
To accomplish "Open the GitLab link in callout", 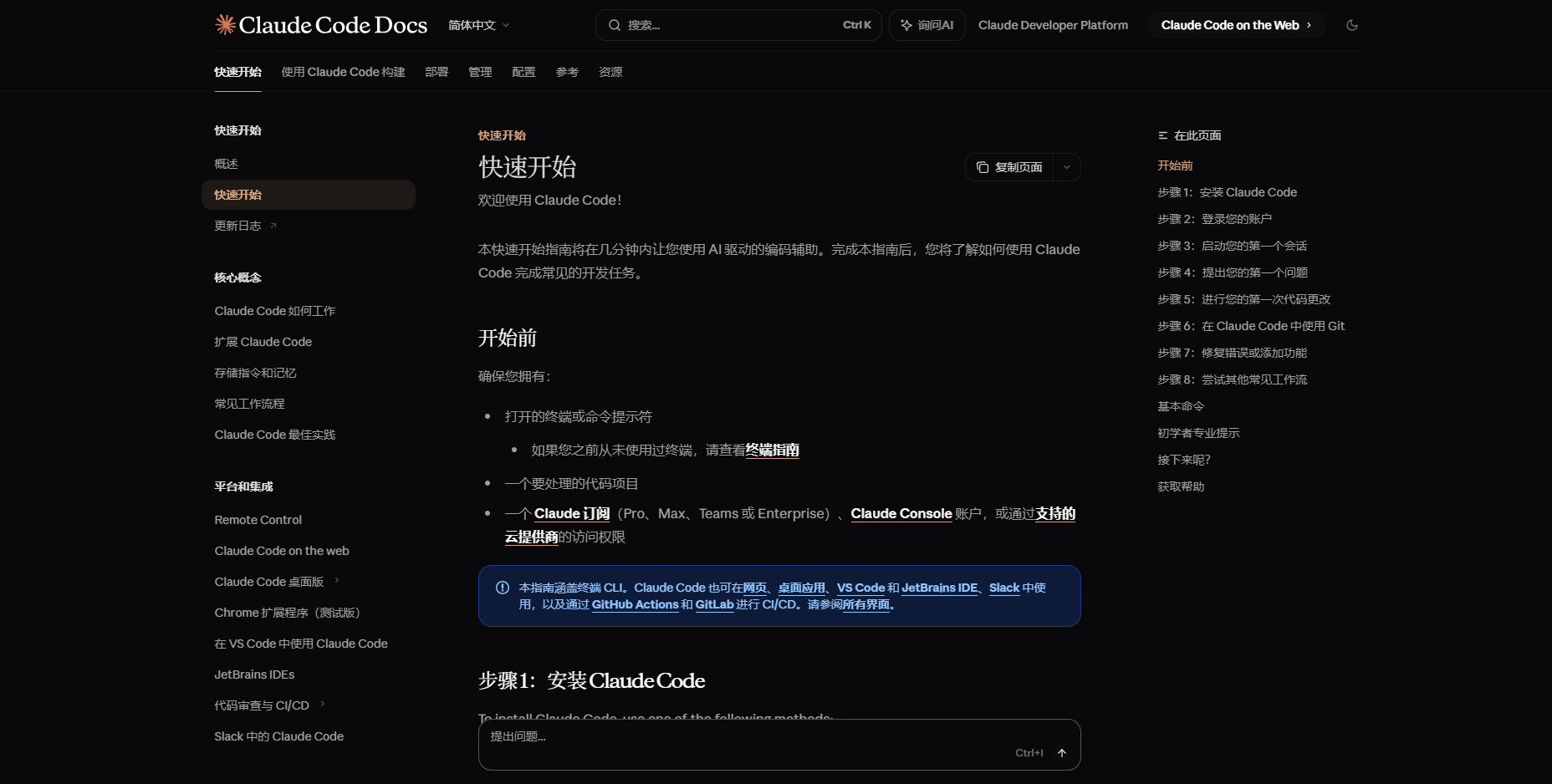I will (714, 604).
